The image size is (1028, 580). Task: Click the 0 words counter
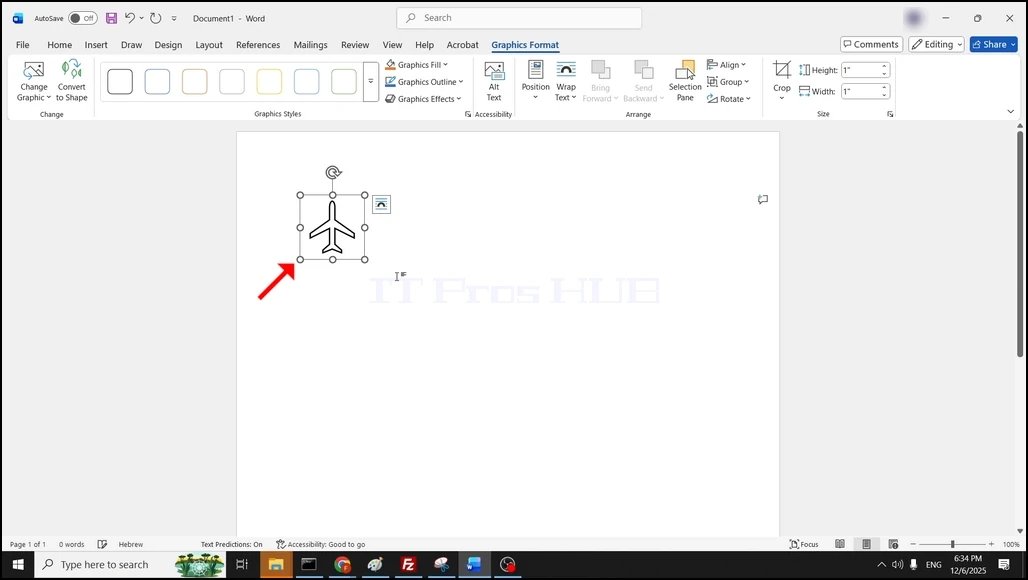tap(71, 544)
